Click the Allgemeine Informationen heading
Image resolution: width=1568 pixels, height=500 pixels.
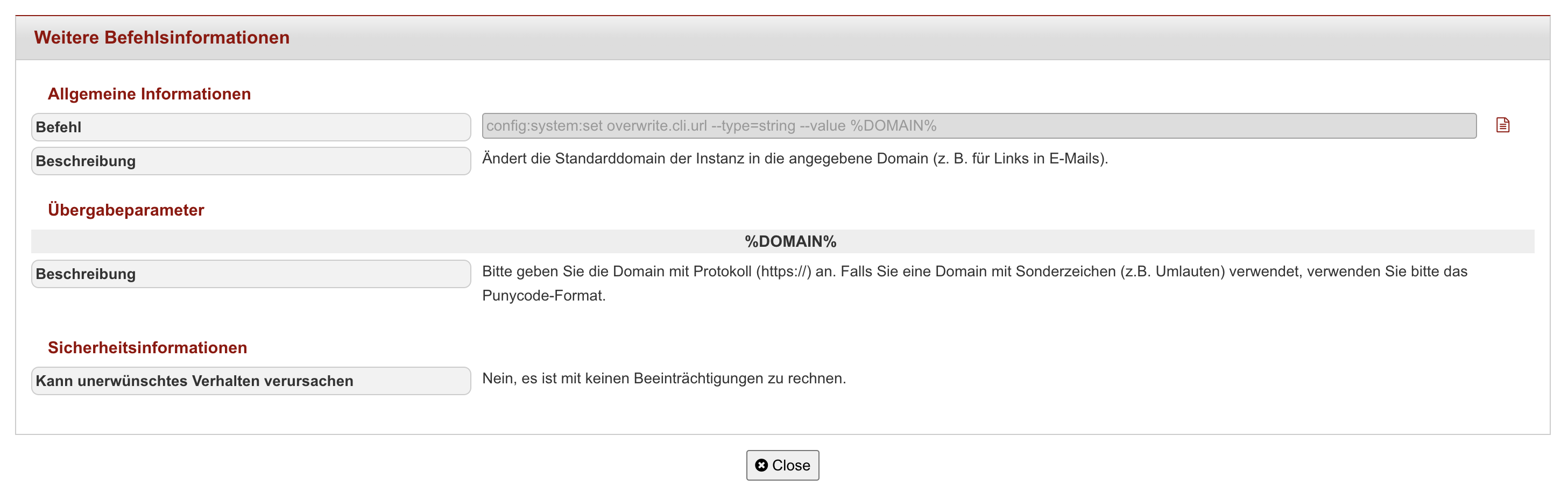coord(149,94)
